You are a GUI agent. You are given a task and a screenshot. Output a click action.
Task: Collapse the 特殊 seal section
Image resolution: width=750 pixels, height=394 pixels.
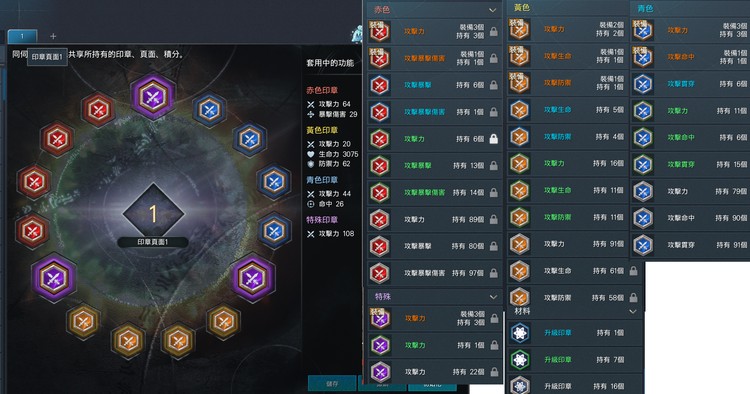pos(493,297)
